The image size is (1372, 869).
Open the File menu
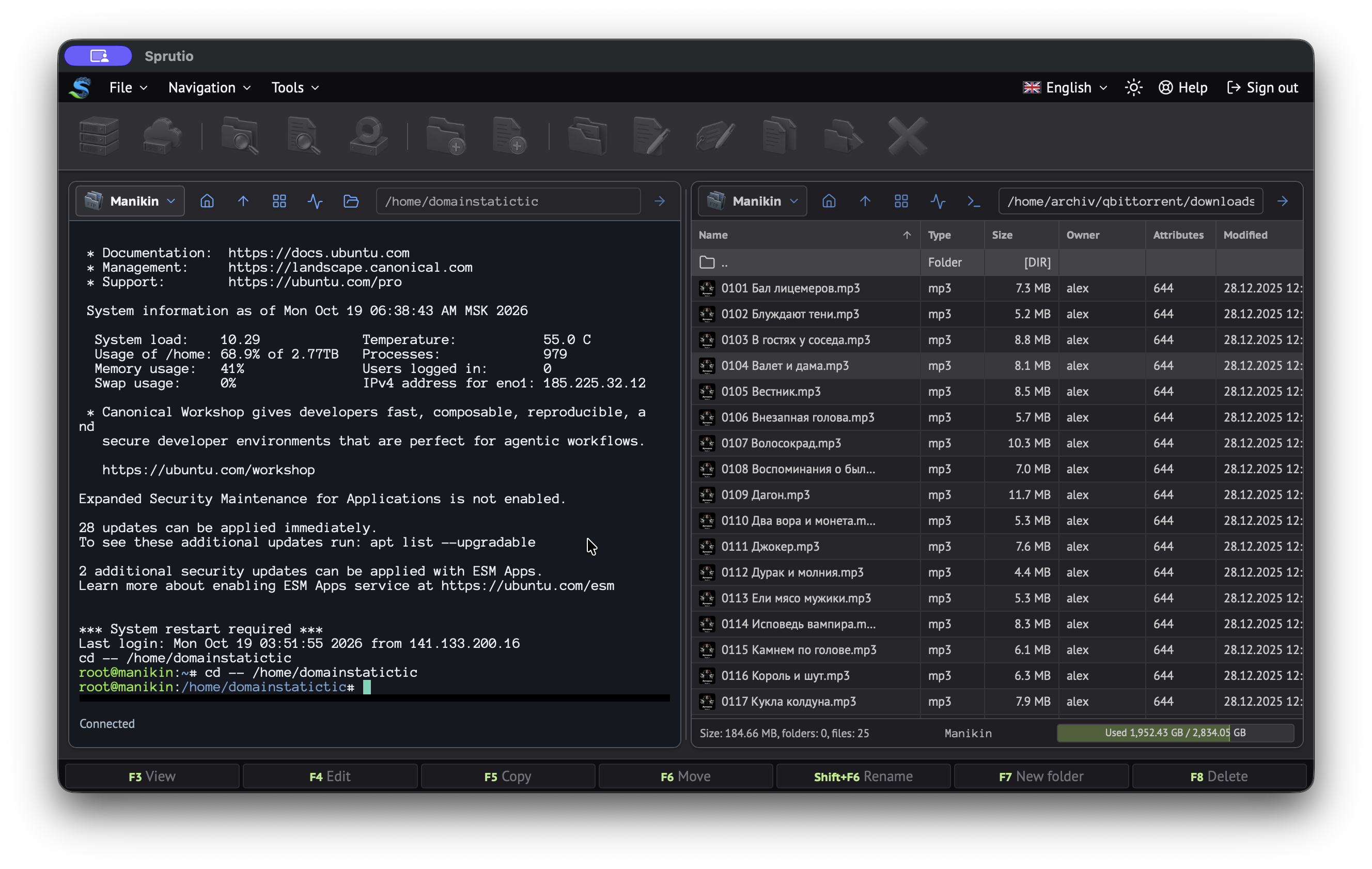click(128, 87)
